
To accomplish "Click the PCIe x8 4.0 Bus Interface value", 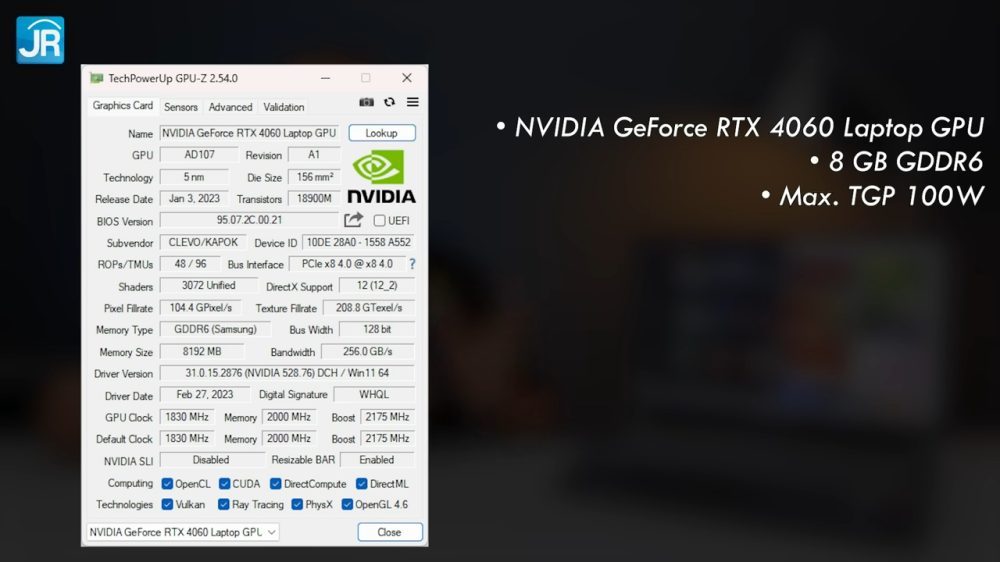I will [x=347, y=264].
